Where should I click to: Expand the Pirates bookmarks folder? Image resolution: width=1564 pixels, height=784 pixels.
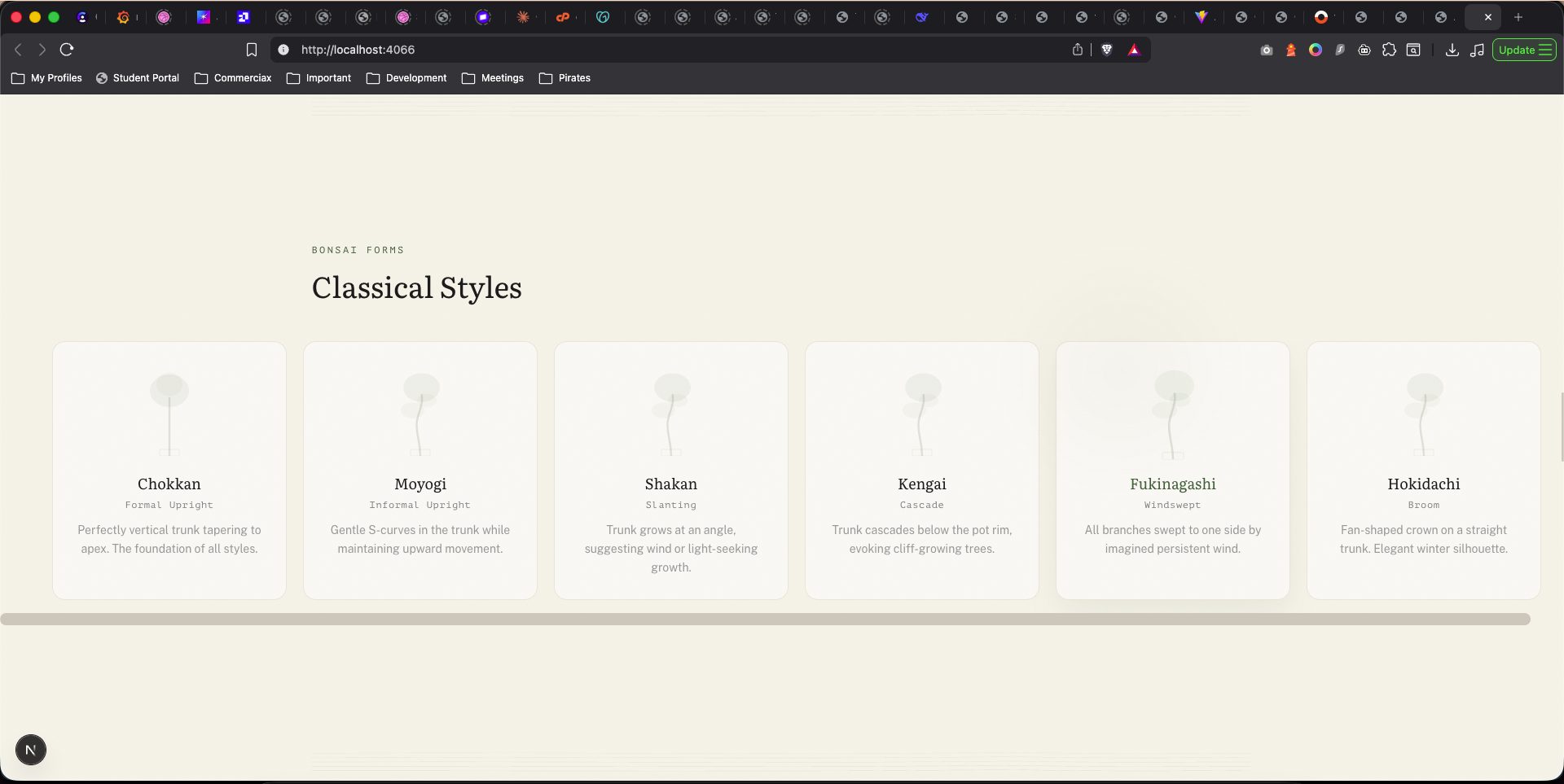pos(565,78)
